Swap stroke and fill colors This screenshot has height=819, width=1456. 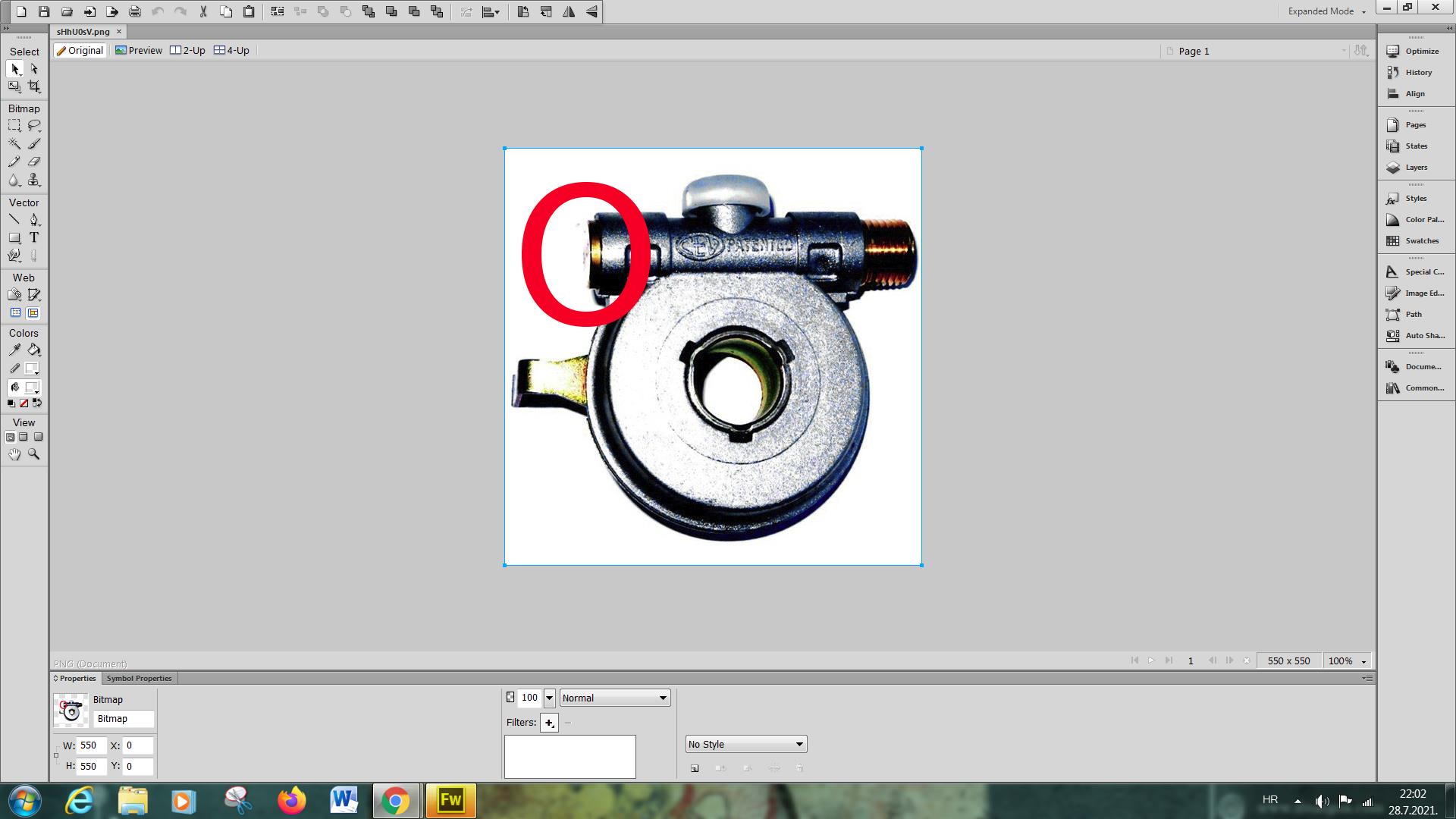click(x=37, y=403)
